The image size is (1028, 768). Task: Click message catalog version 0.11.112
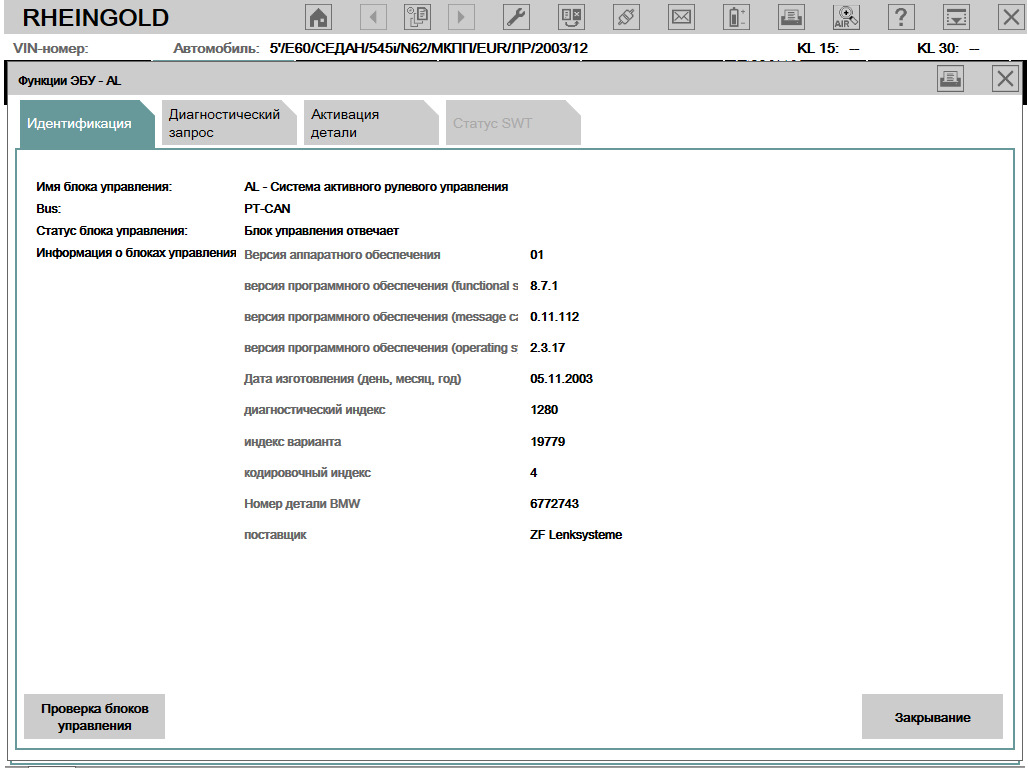(x=554, y=316)
